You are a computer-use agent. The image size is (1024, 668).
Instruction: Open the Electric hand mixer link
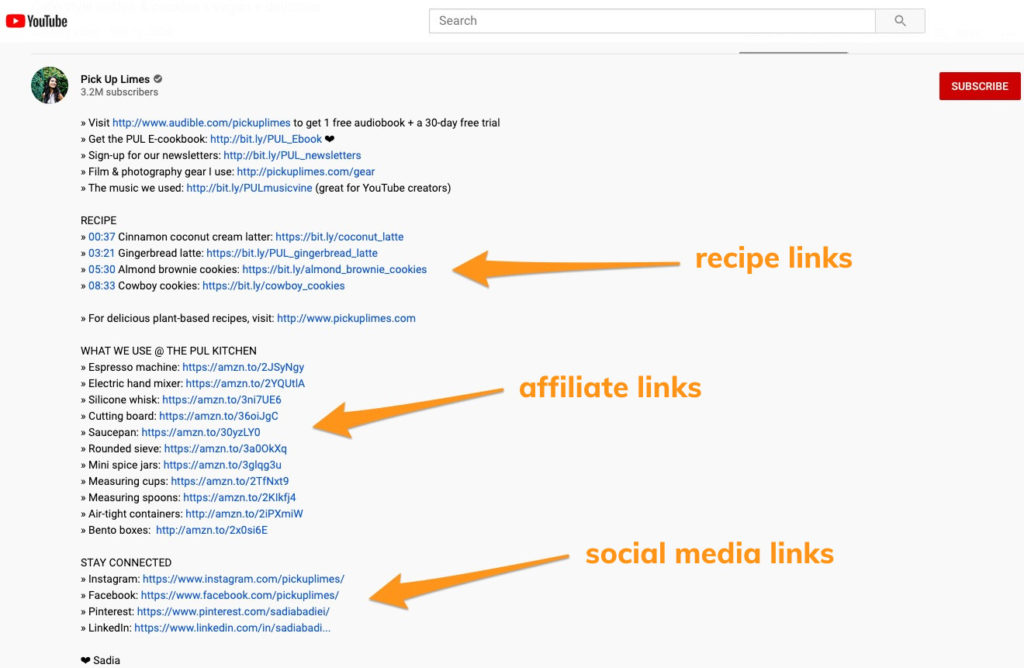[245, 384]
